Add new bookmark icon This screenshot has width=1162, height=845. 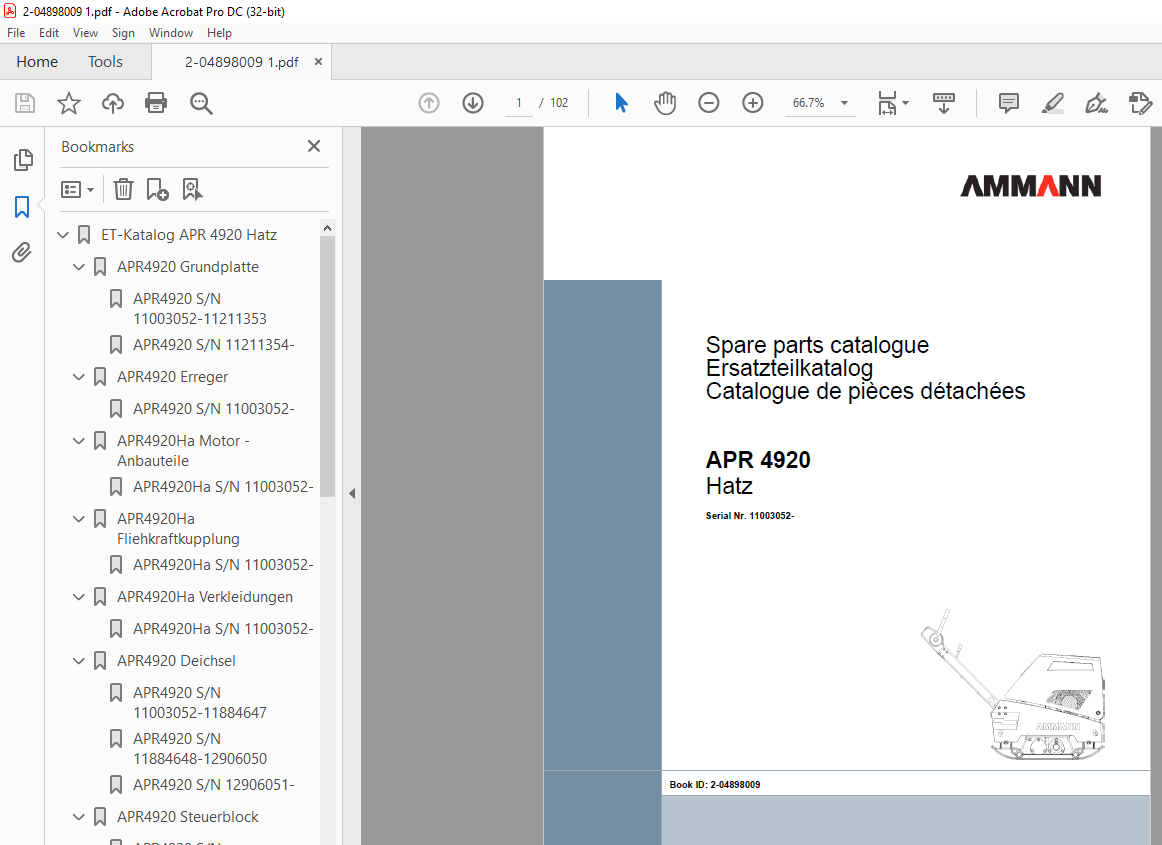[x=157, y=190]
